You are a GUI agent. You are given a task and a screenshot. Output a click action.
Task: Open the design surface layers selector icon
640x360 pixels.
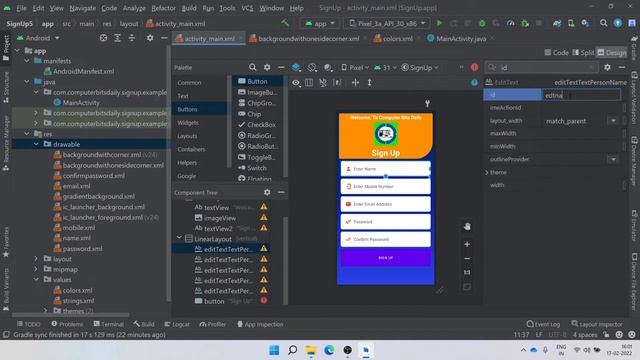pos(296,67)
